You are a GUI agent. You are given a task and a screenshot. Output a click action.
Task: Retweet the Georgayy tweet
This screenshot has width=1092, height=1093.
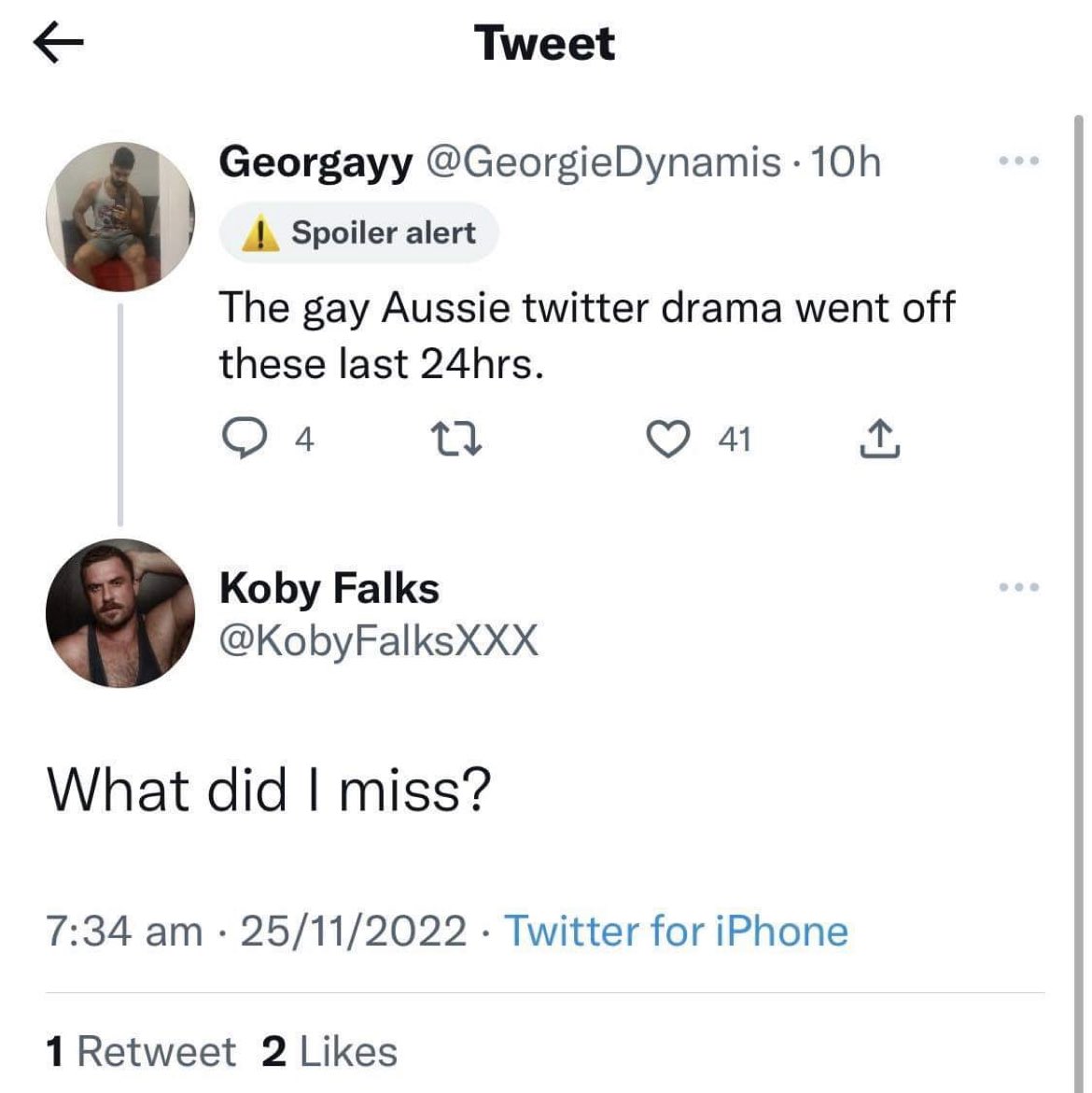[x=455, y=439]
